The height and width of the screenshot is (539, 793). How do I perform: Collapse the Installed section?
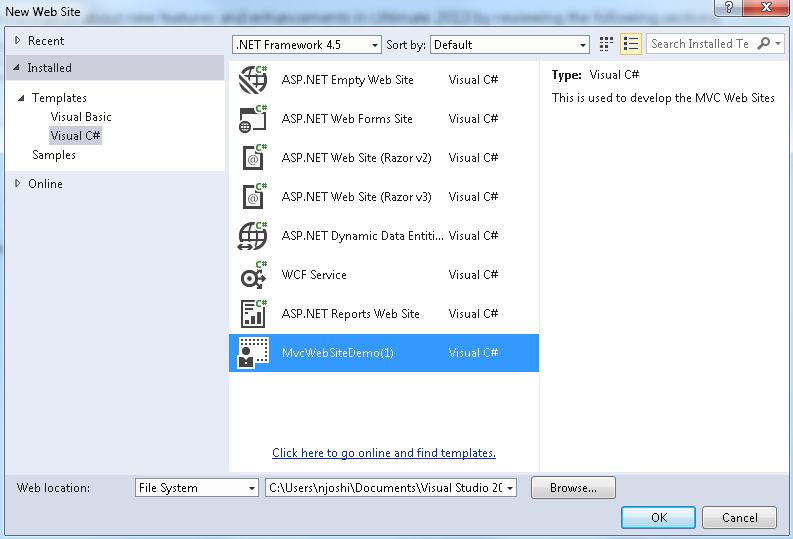[17, 67]
